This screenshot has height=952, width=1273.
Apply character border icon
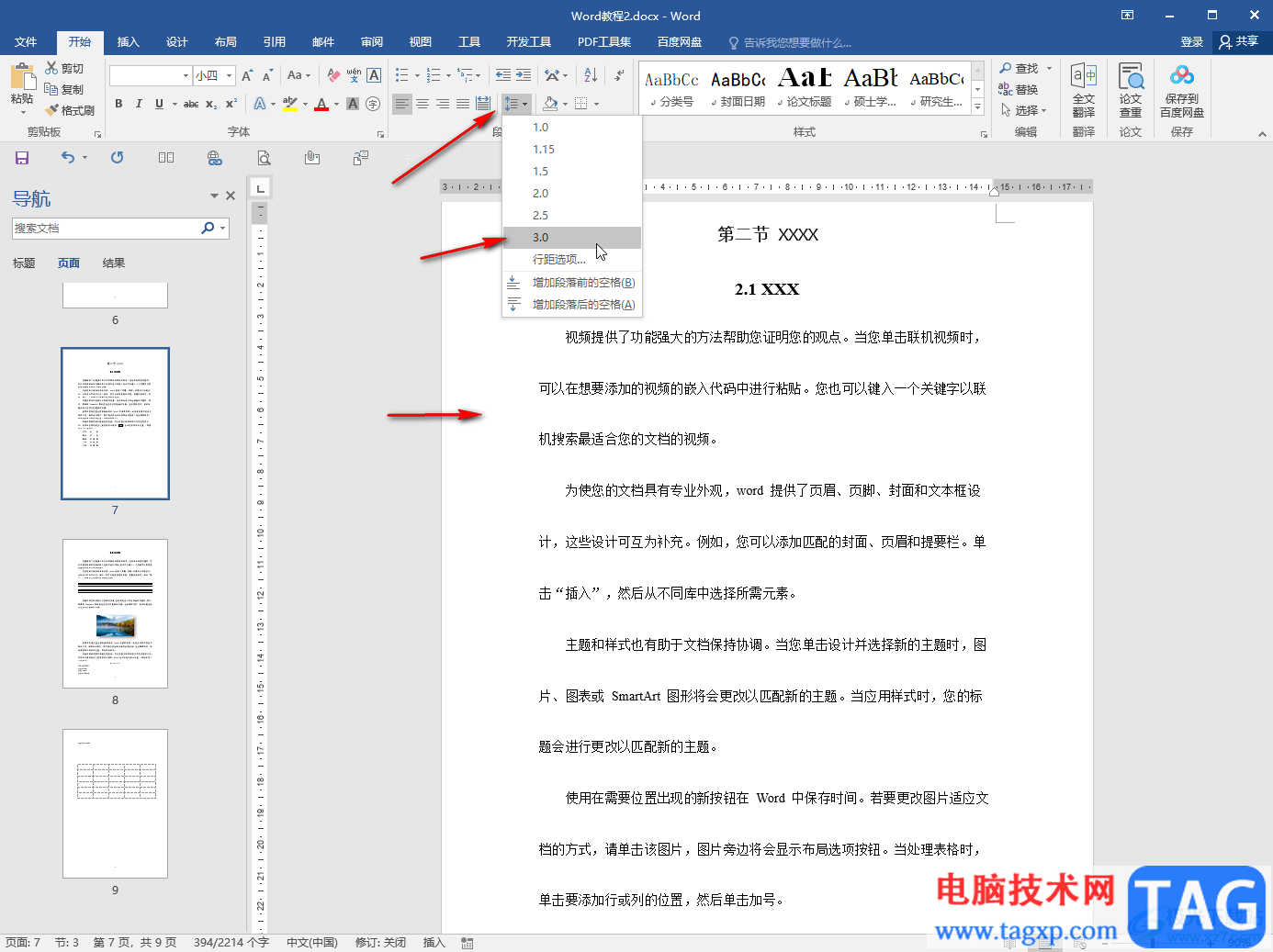(374, 75)
